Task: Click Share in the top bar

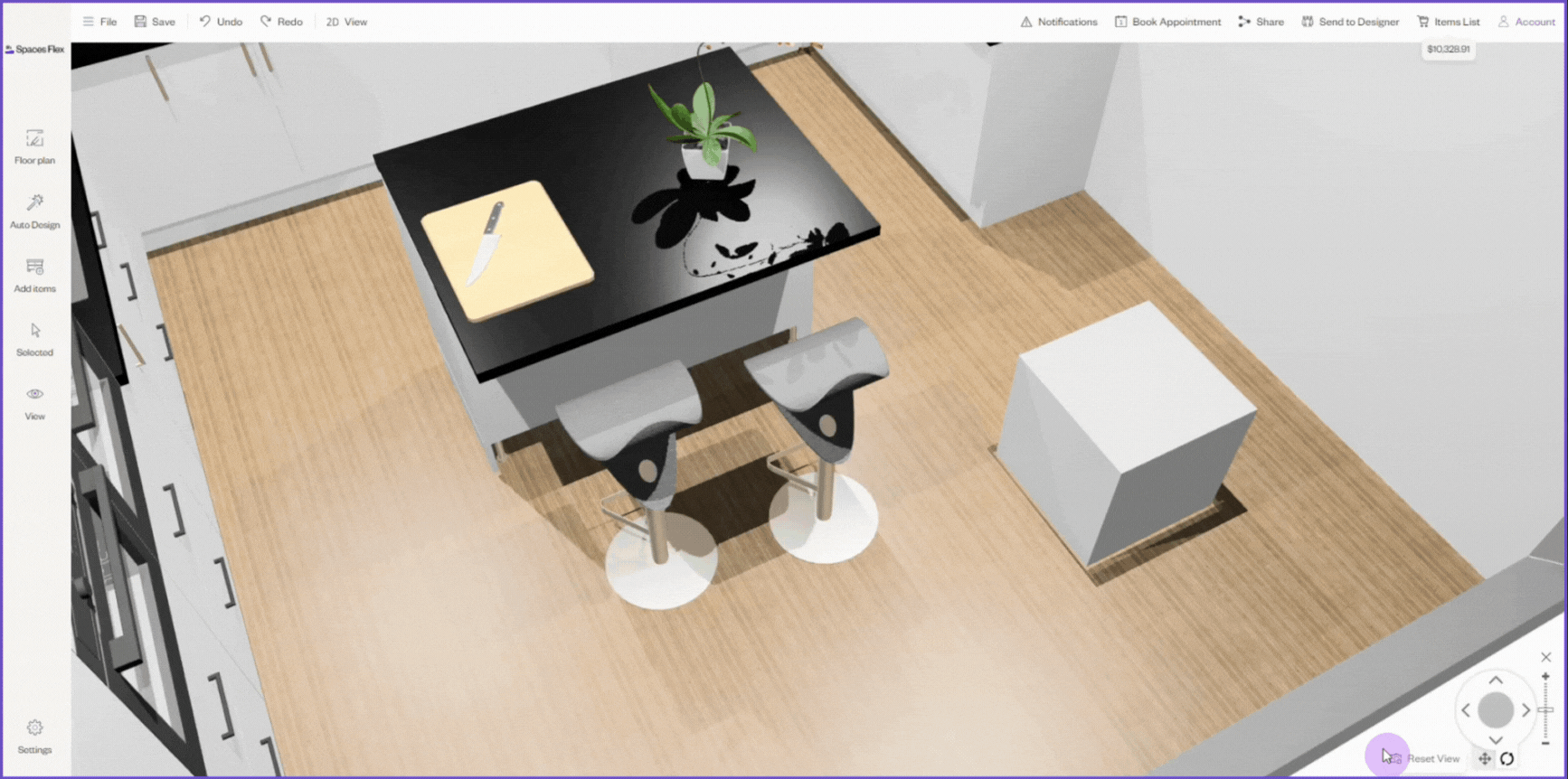Action: 1261,22
